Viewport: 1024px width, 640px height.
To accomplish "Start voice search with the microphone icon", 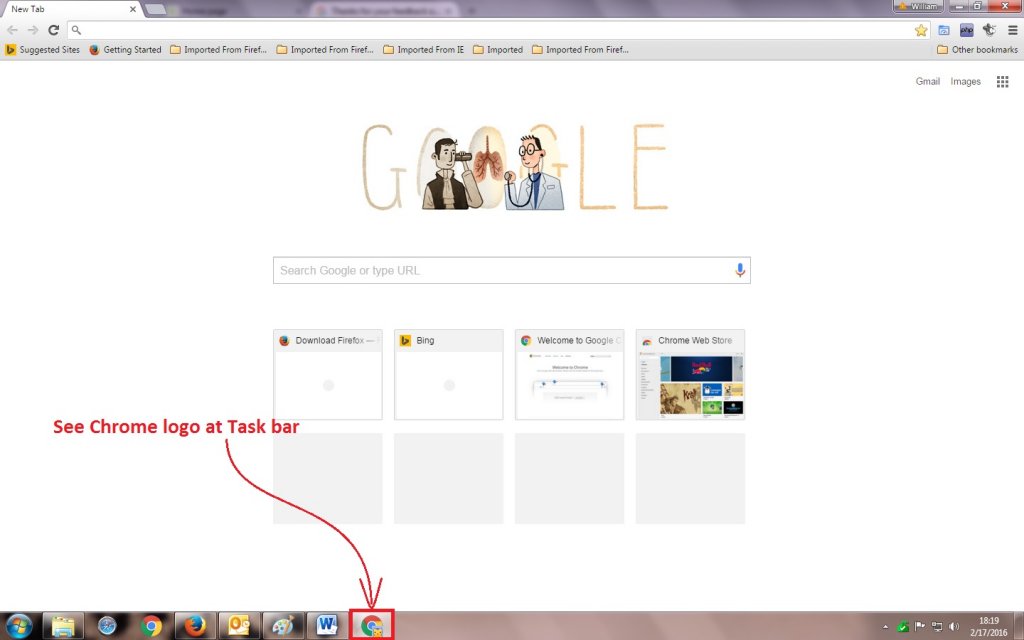I will (740, 270).
